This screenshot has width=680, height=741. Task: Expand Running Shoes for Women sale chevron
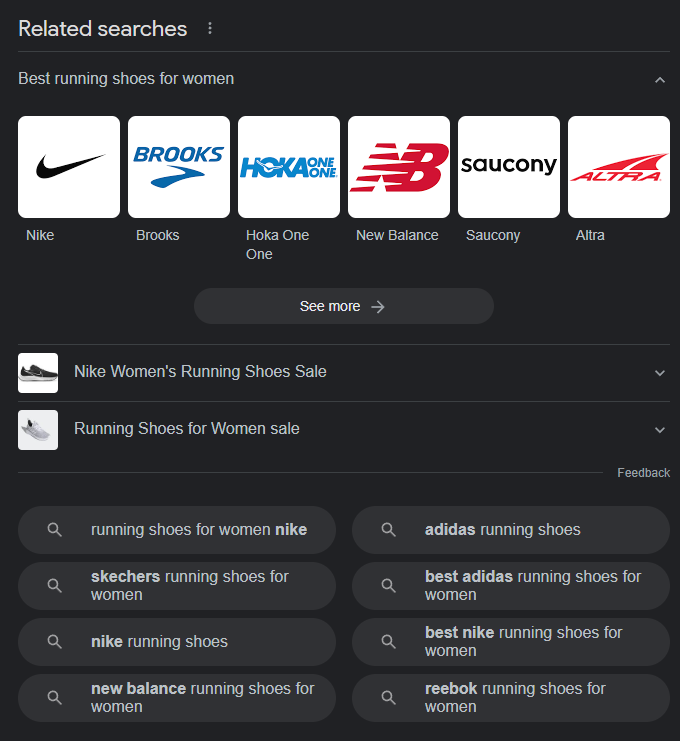click(660, 430)
